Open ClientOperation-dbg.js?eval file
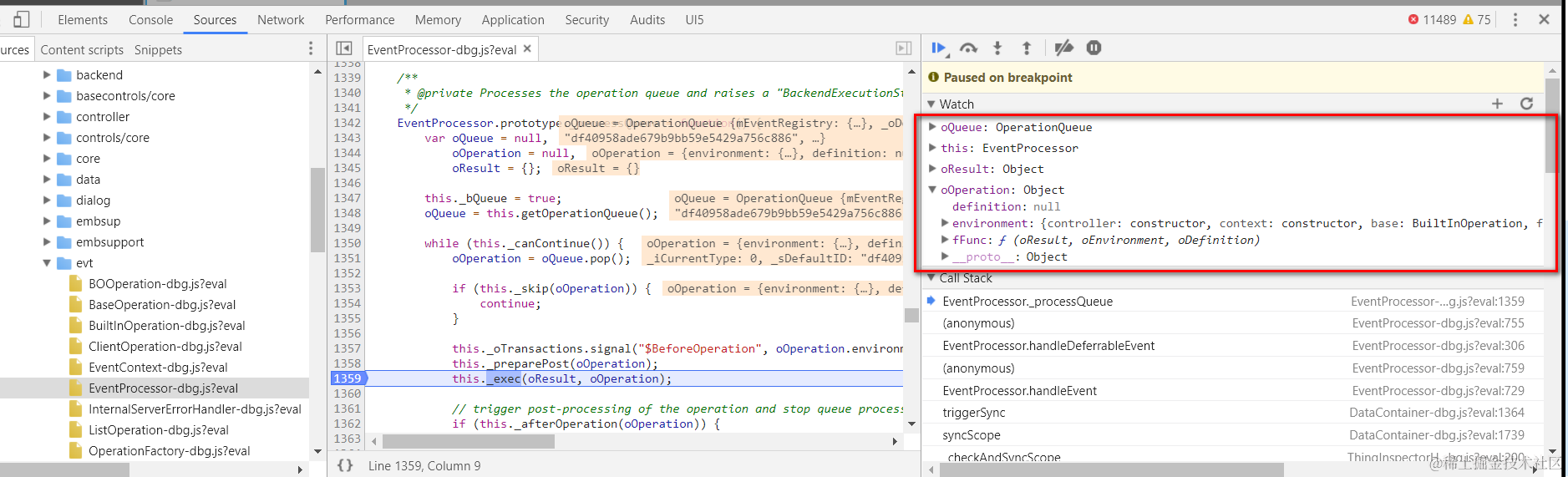Screen dimensions: 1568x477 tap(165, 346)
